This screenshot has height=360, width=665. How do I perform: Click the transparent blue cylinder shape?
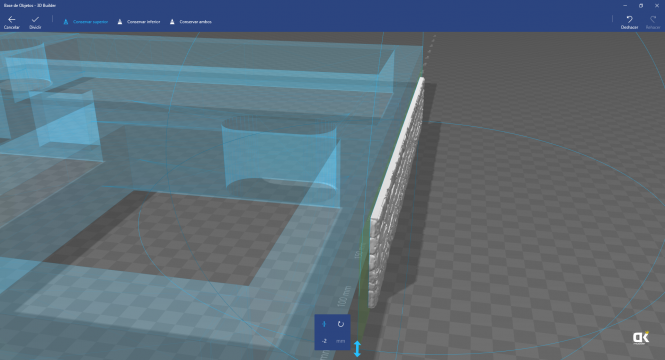pos(280,154)
